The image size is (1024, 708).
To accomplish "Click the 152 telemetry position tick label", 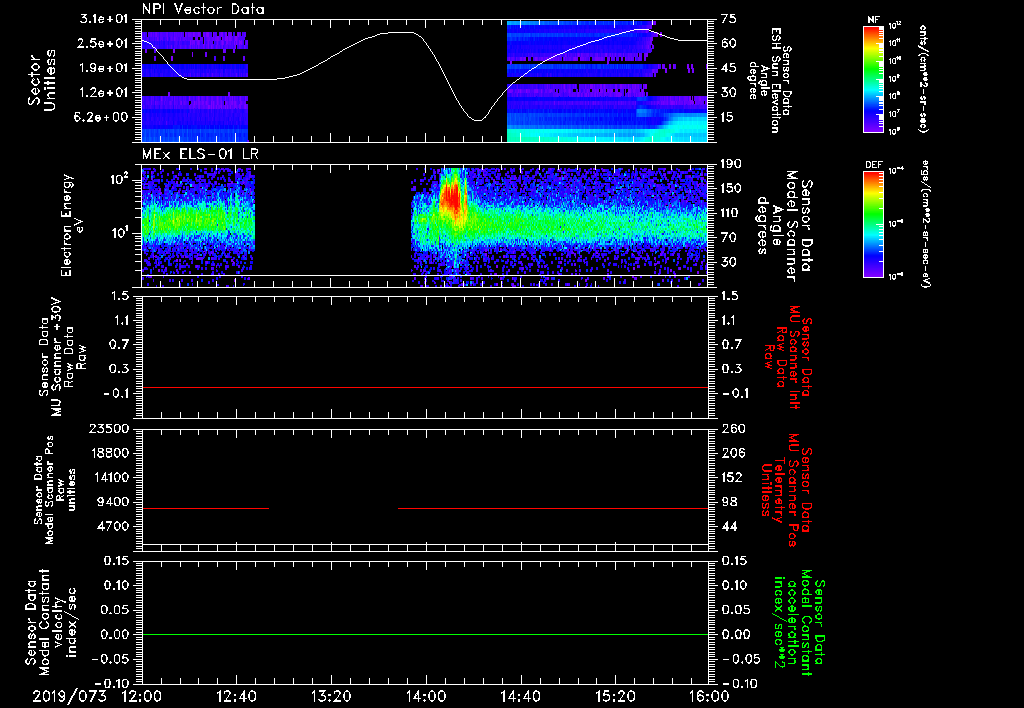I will [x=732, y=477].
